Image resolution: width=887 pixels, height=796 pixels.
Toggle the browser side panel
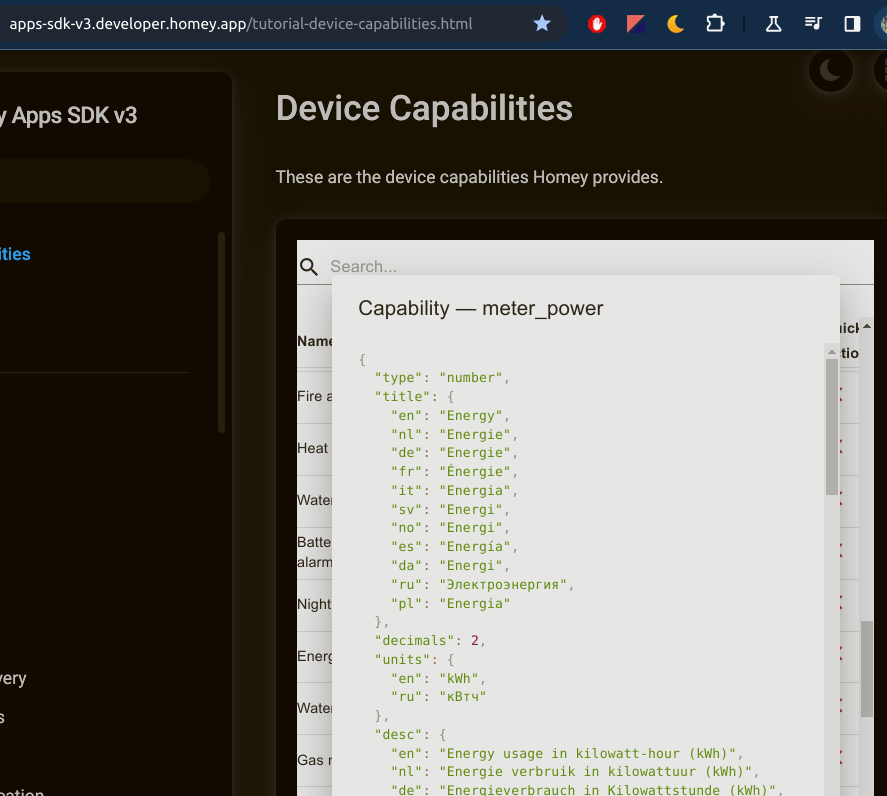click(x=852, y=24)
